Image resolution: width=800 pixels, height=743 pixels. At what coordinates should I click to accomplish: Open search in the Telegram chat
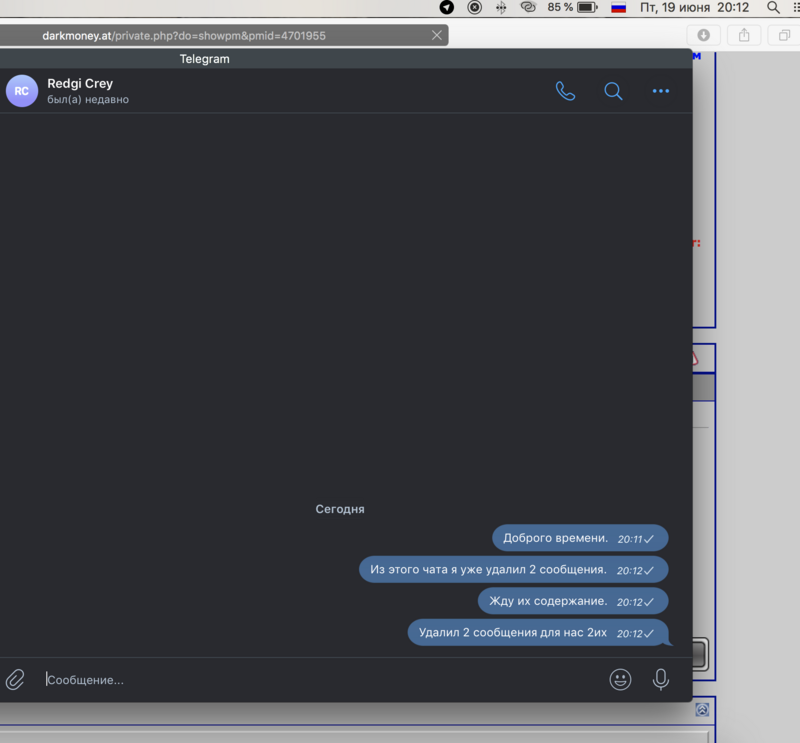tap(613, 91)
